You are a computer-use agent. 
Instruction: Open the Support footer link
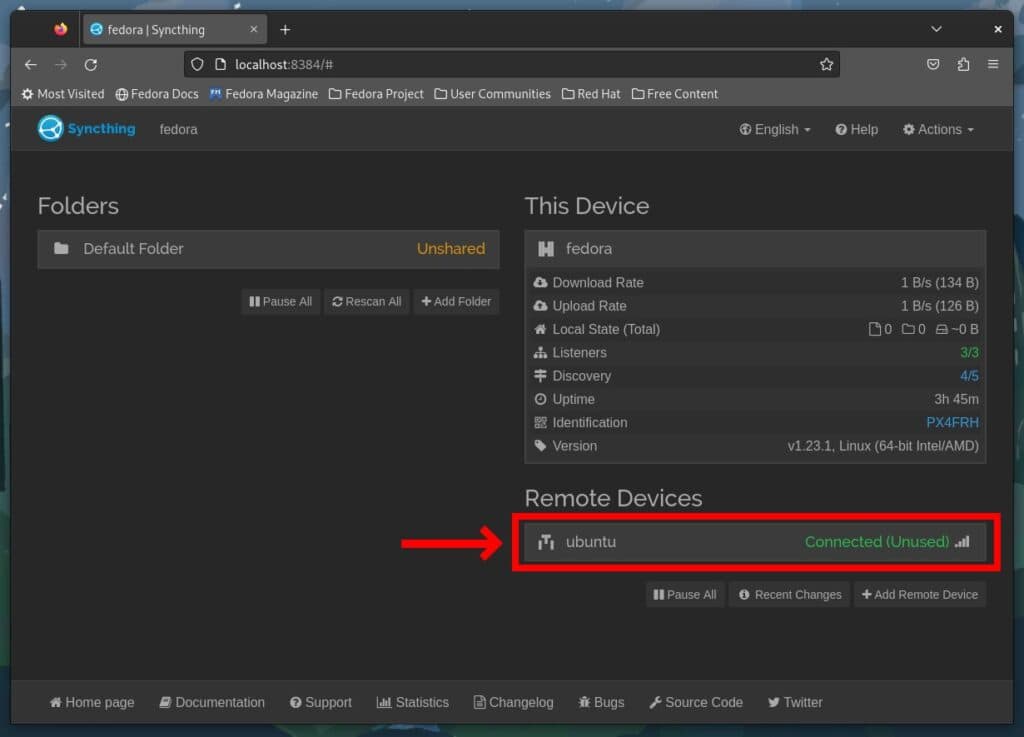(321, 702)
